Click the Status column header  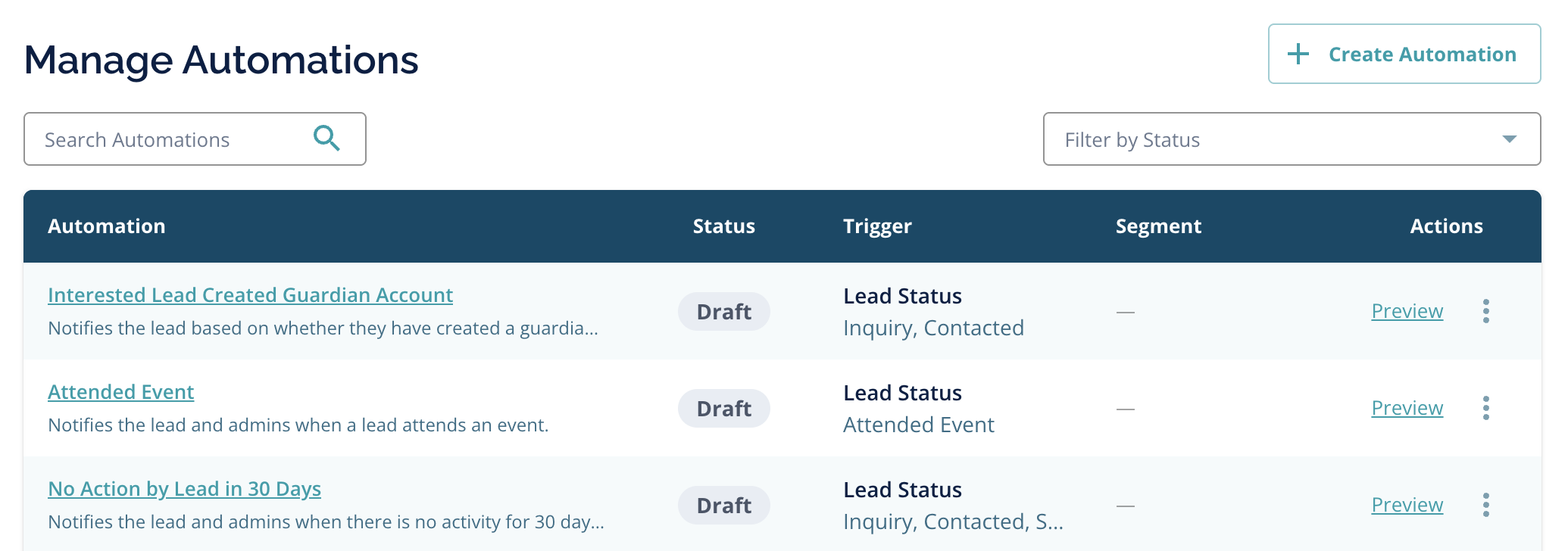[x=723, y=226]
